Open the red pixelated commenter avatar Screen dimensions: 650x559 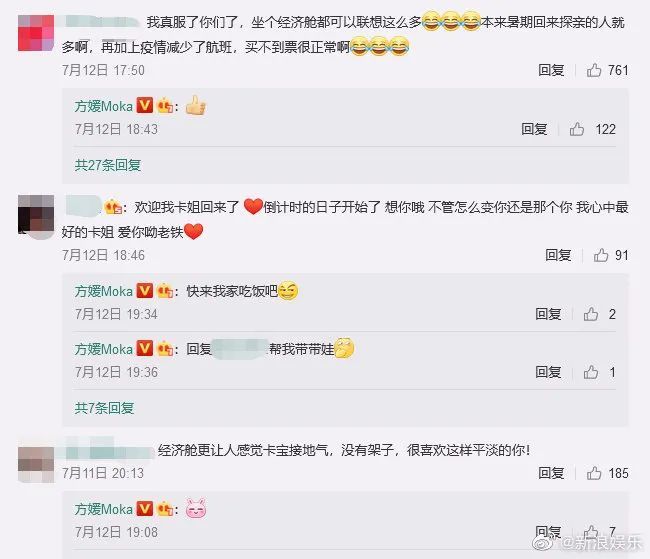tap(36, 33)
